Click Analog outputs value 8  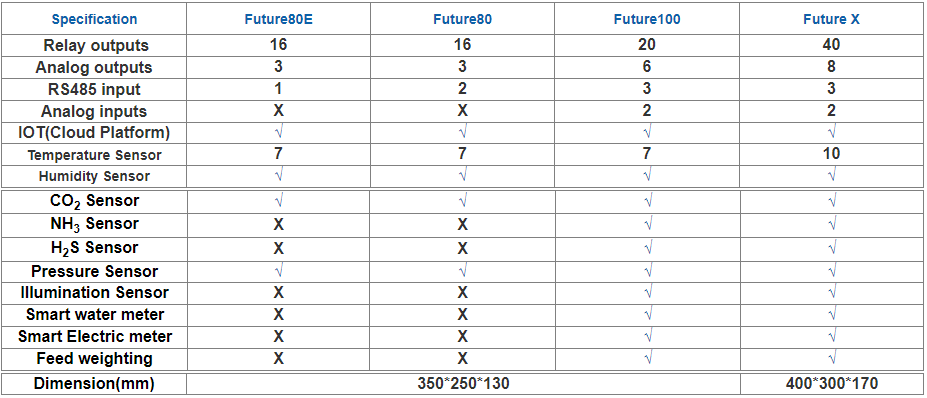(831, 67)
